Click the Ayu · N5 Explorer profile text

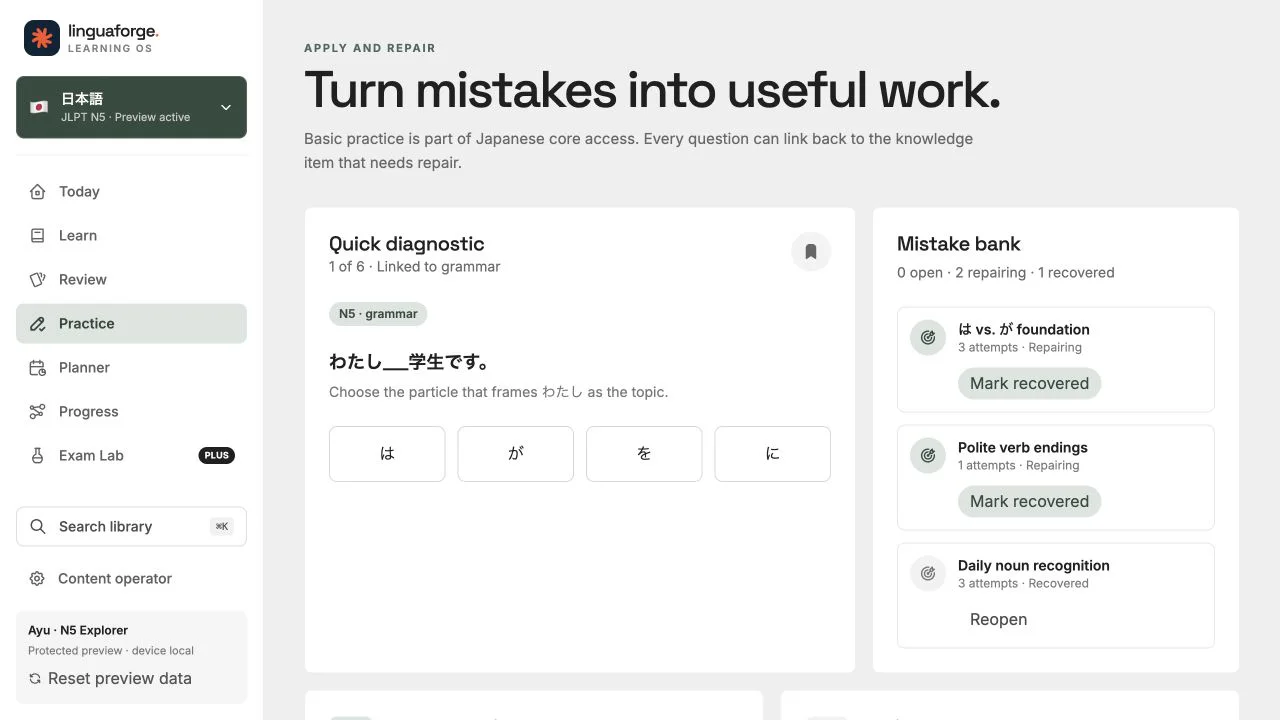tap(78, 631)
